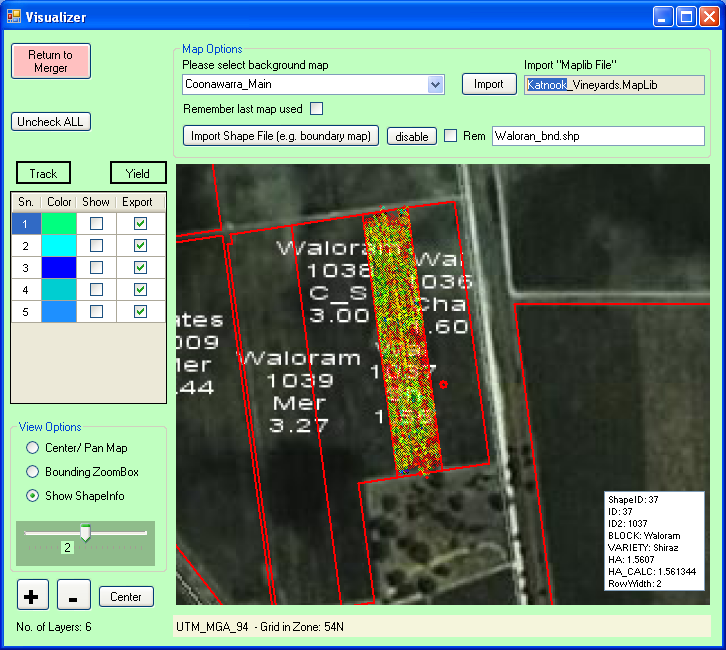The image size is (726, 650).
Task: Choose Bounding ZoomBox mode
Action: click(33, 472)
